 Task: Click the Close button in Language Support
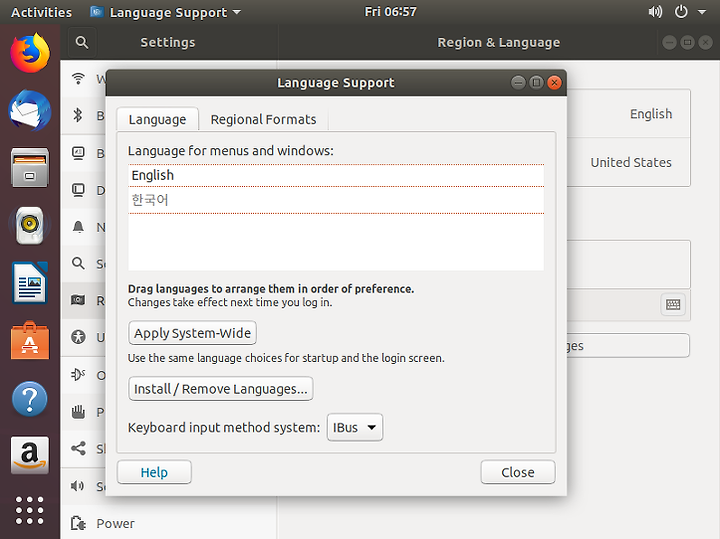click(518, 472)
